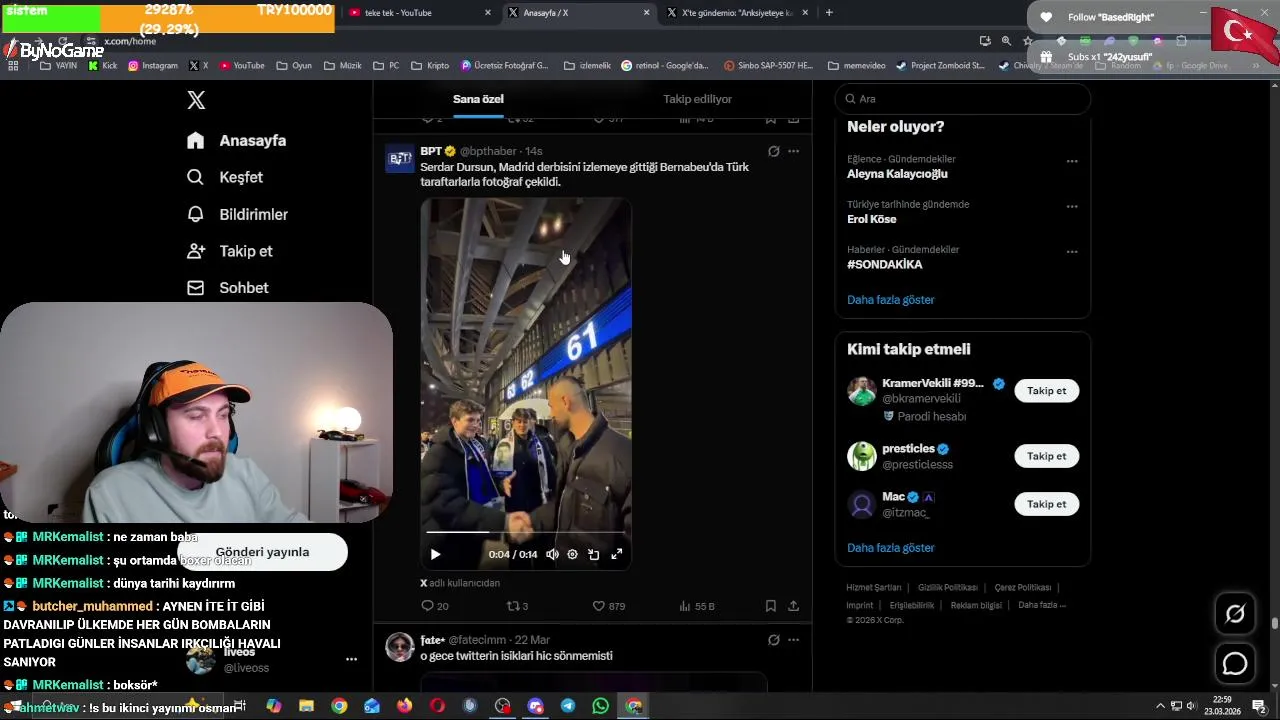Show more trends under Neler oluyor
Image resolution: width=1280 pixels, height=720 pixels.
[890, 300]
